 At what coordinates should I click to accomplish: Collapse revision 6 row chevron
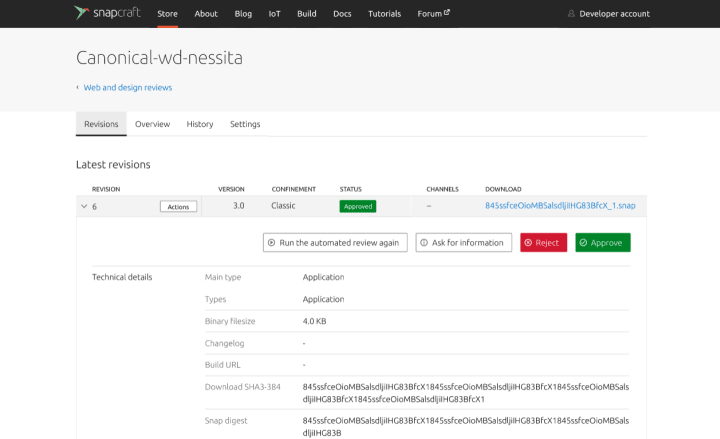pyautogui.click(x=84, y=206)
